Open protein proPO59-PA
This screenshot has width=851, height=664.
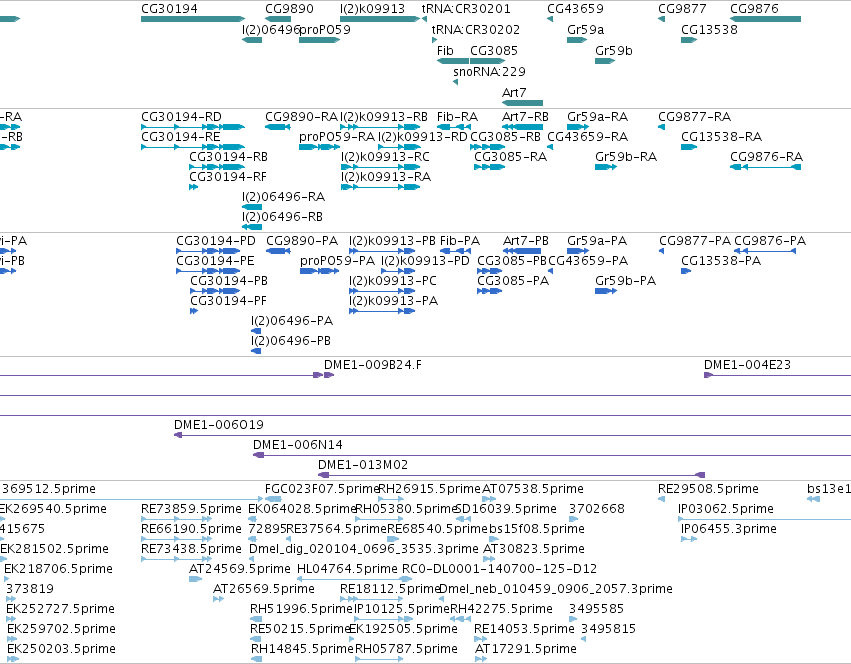320,271
